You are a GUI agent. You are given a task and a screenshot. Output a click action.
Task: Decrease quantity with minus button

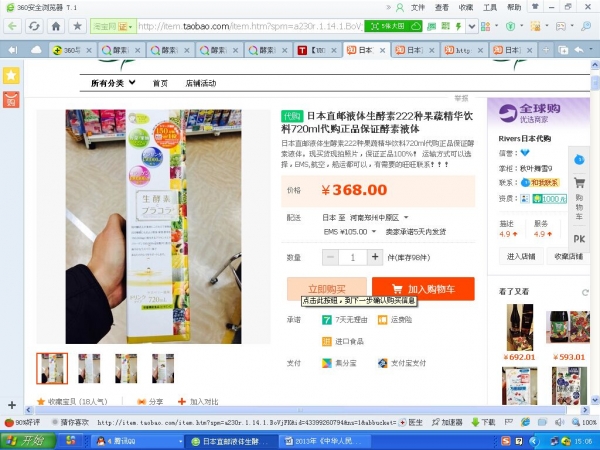pos(330,257)
